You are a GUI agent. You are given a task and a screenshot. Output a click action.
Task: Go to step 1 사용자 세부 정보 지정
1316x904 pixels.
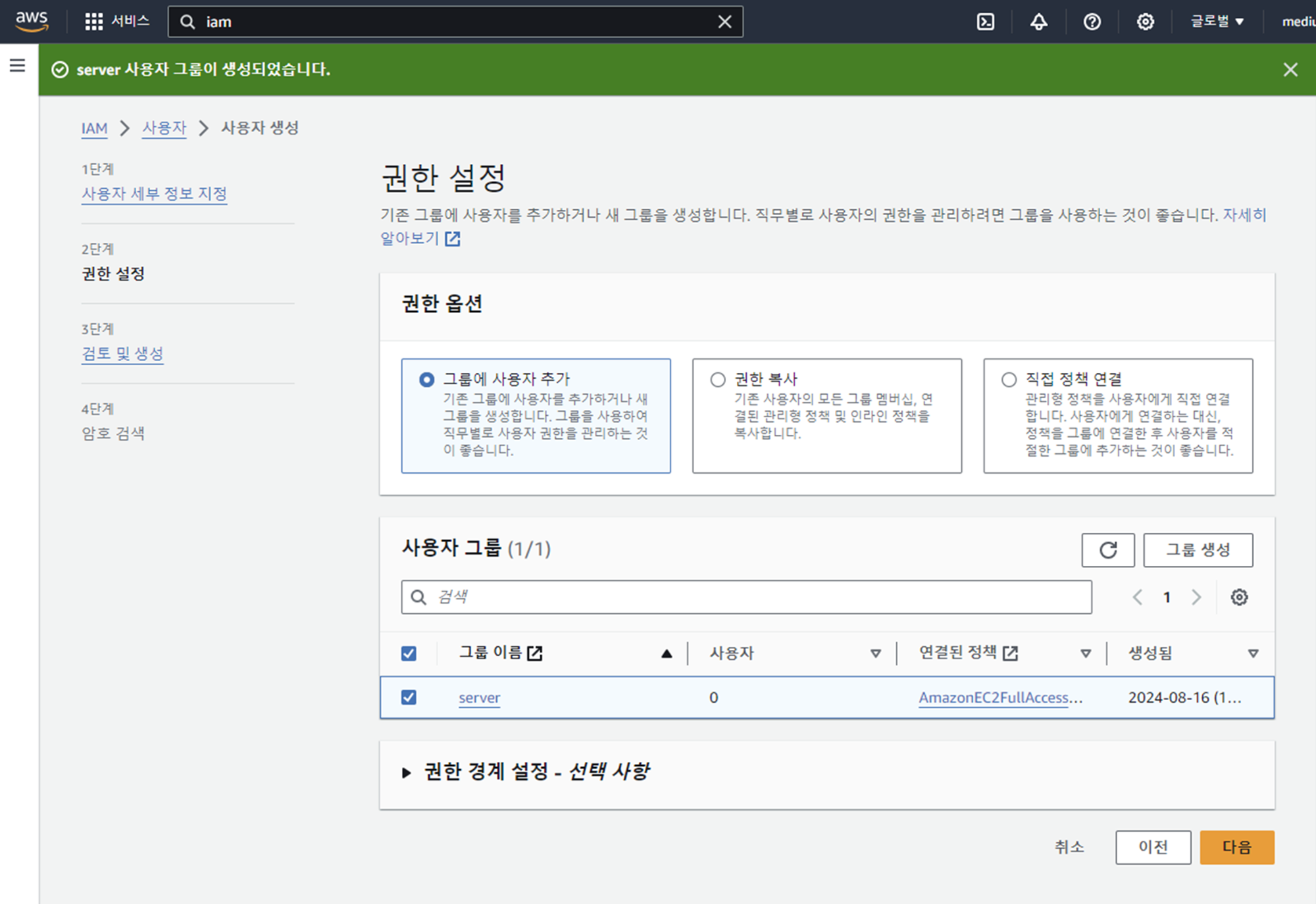point(154,193)
